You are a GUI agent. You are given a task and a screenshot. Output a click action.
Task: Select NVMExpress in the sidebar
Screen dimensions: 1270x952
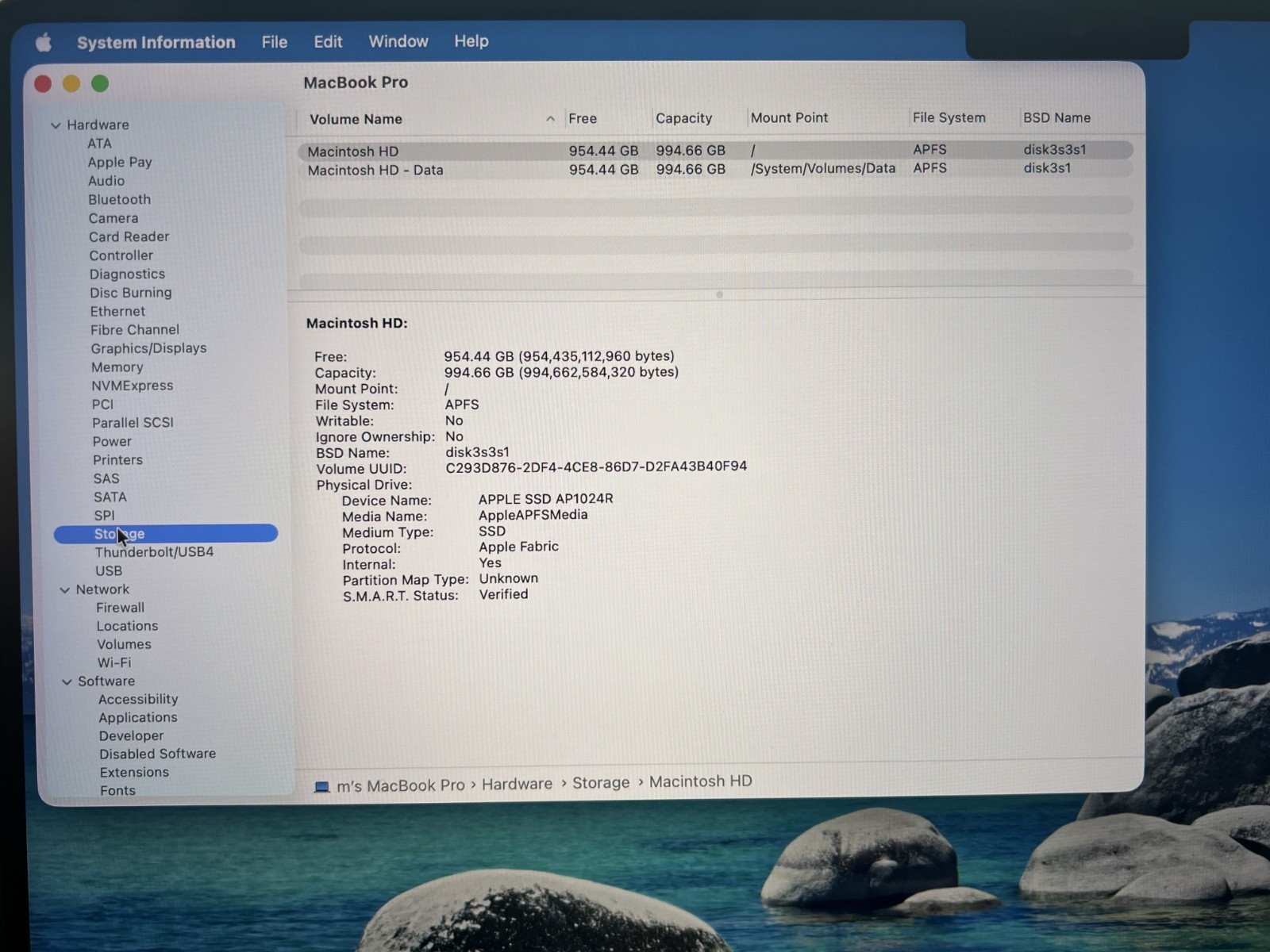[x=132, y=386]
